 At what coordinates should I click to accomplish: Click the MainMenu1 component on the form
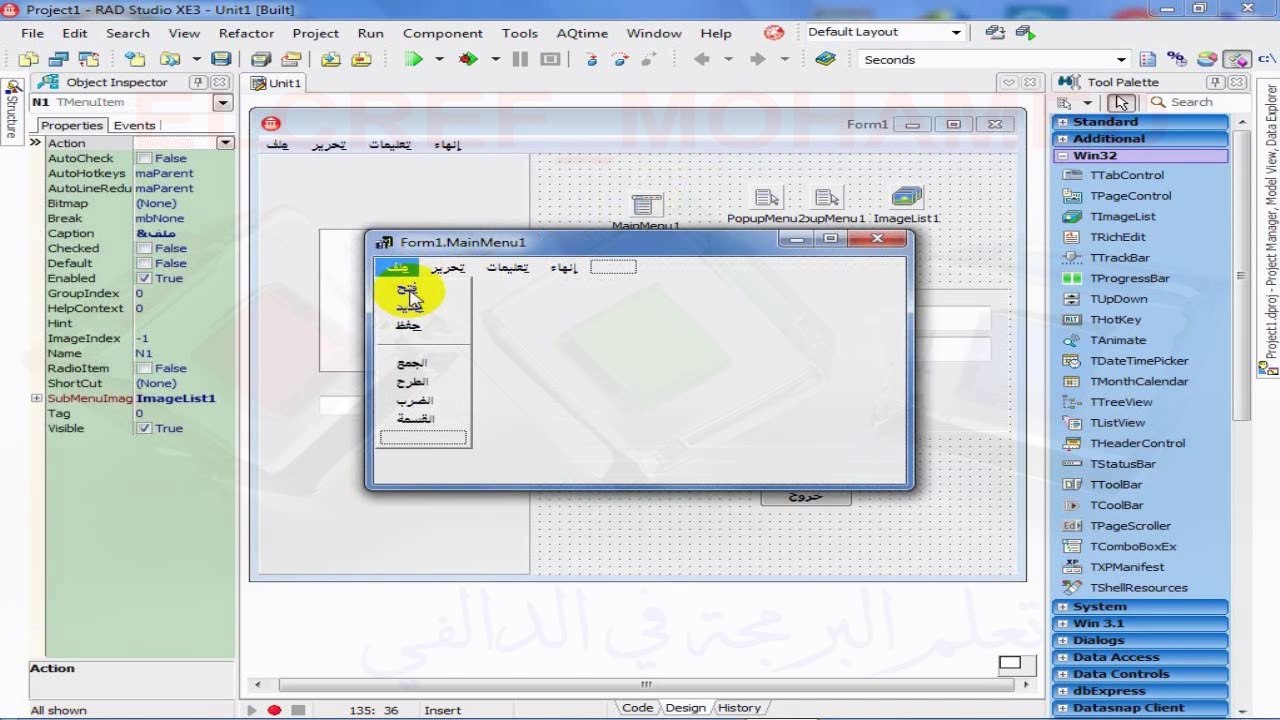pyautogui.click(x=646, y=204)
